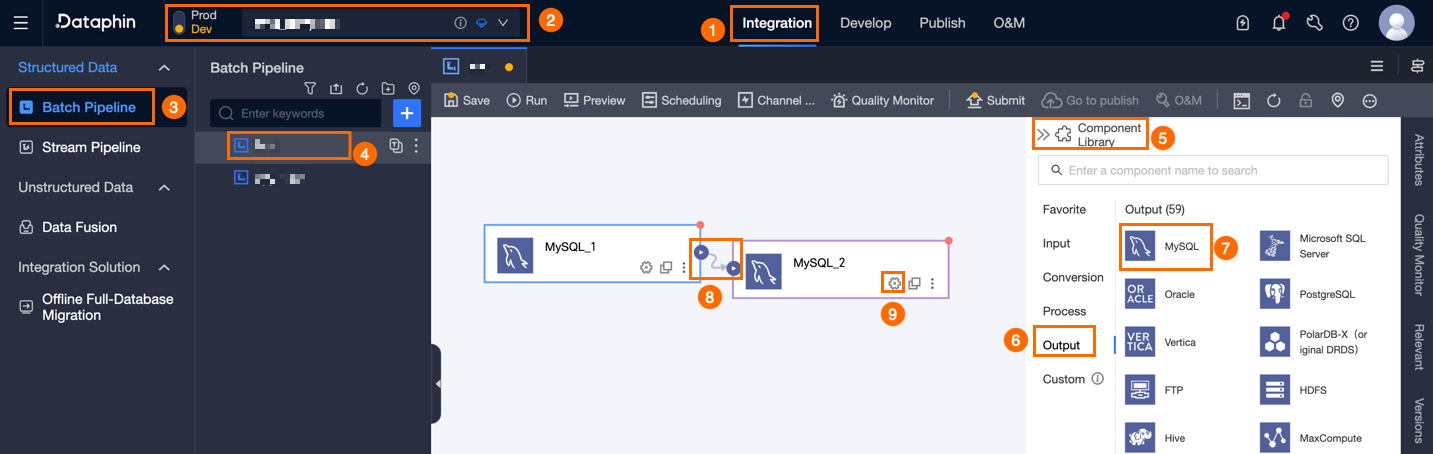Open MySQL_2 node configuration gear
Viewport: 1433px width, 454px height.
click(x=894, y=283)
